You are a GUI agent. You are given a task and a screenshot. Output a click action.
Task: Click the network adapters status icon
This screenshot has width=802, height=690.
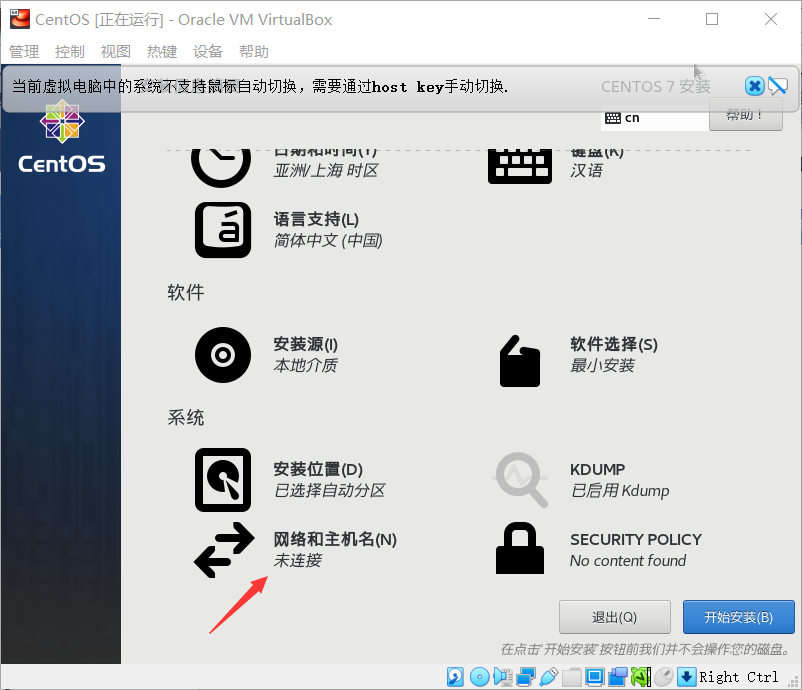(x=526, y=677)
